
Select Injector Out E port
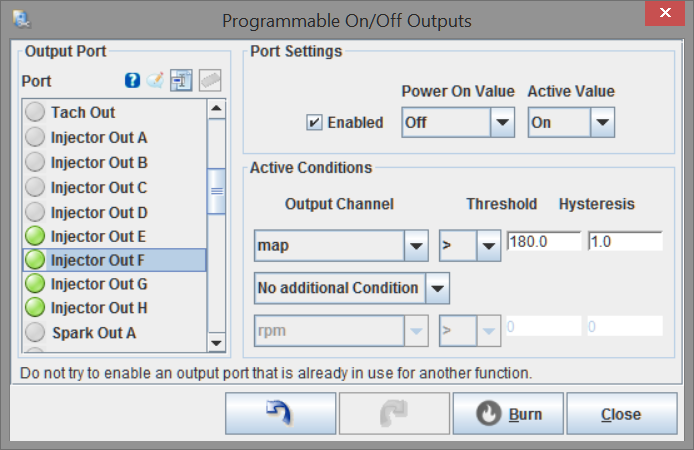[114, 236]
